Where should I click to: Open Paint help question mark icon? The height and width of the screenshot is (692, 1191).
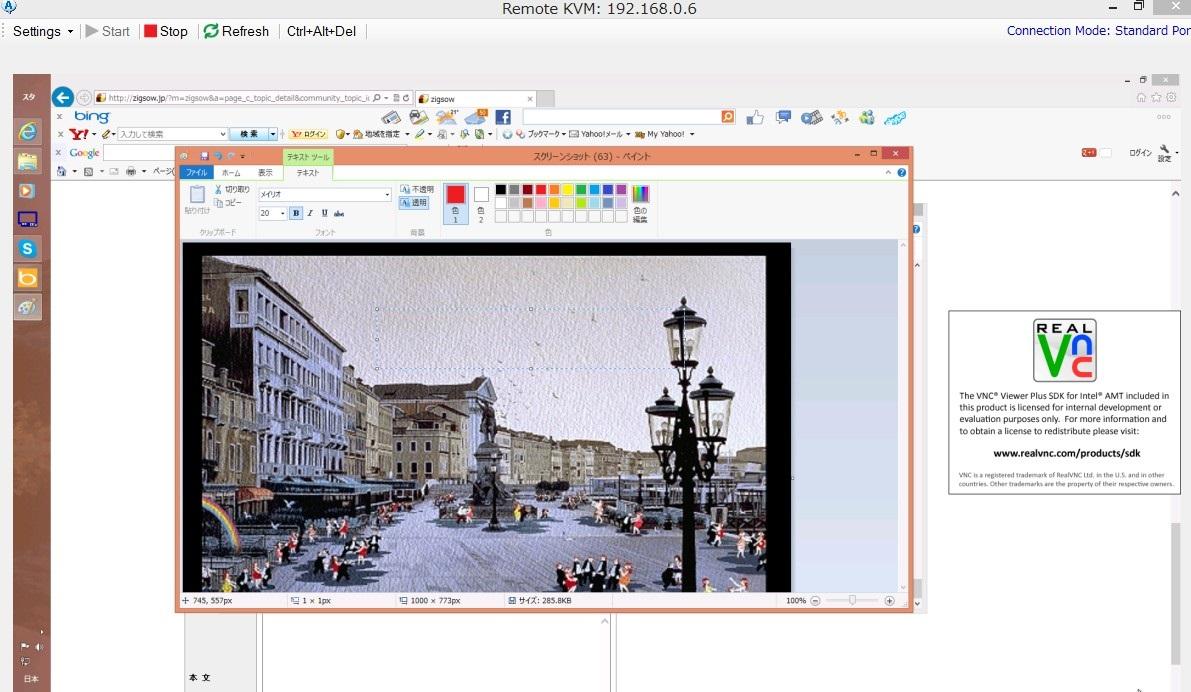[x=902, y=172]
